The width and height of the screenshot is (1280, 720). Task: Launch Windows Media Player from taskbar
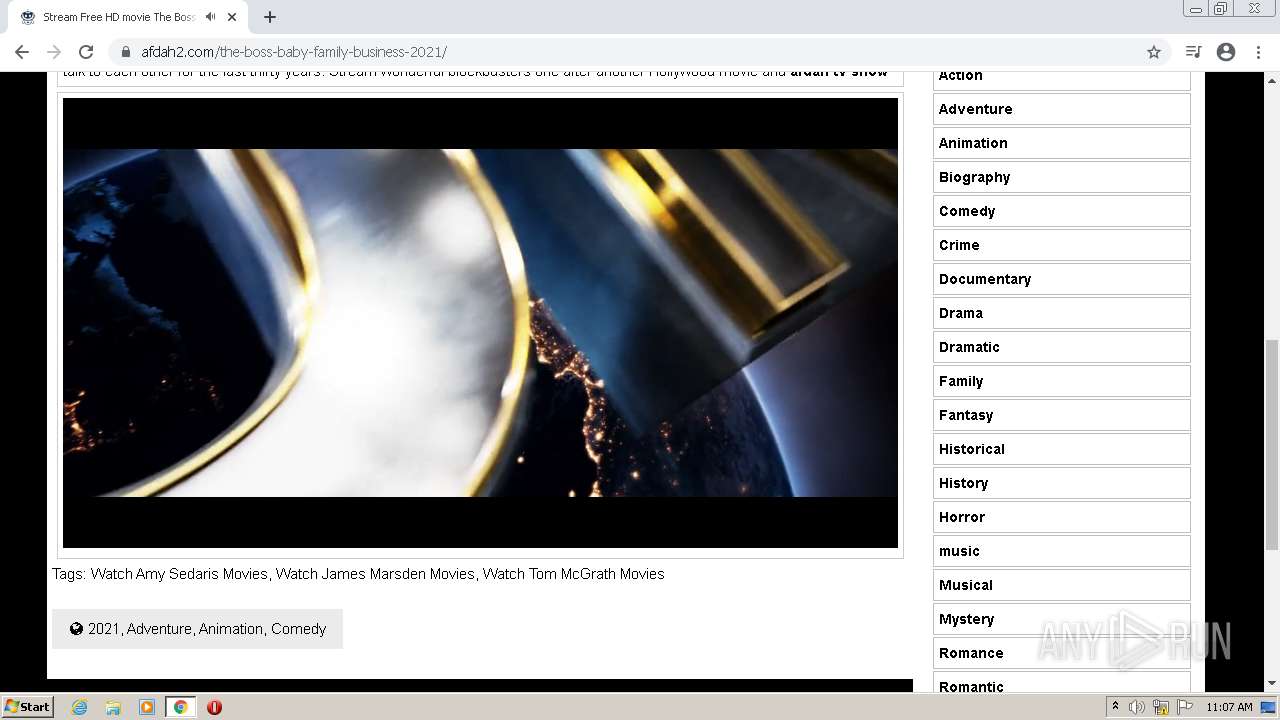point(147,707)
